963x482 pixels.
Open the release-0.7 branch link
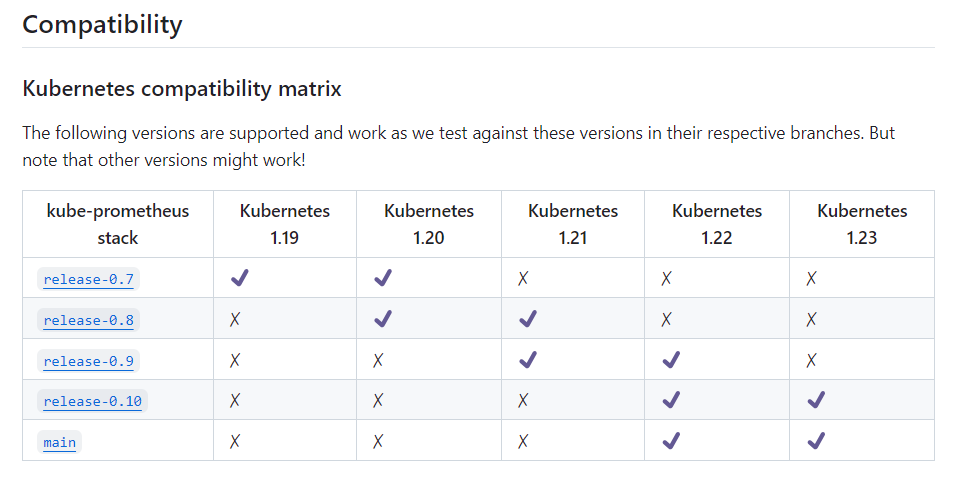tap(88, 279)
